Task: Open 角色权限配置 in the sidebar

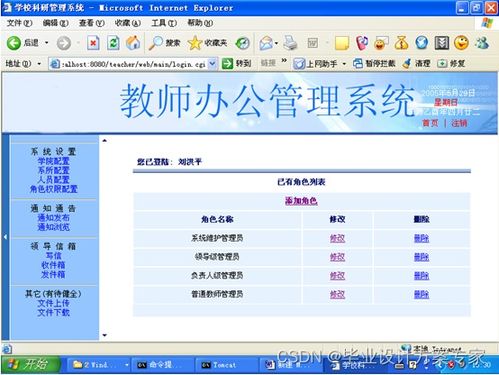Action: tap(53, 189)
